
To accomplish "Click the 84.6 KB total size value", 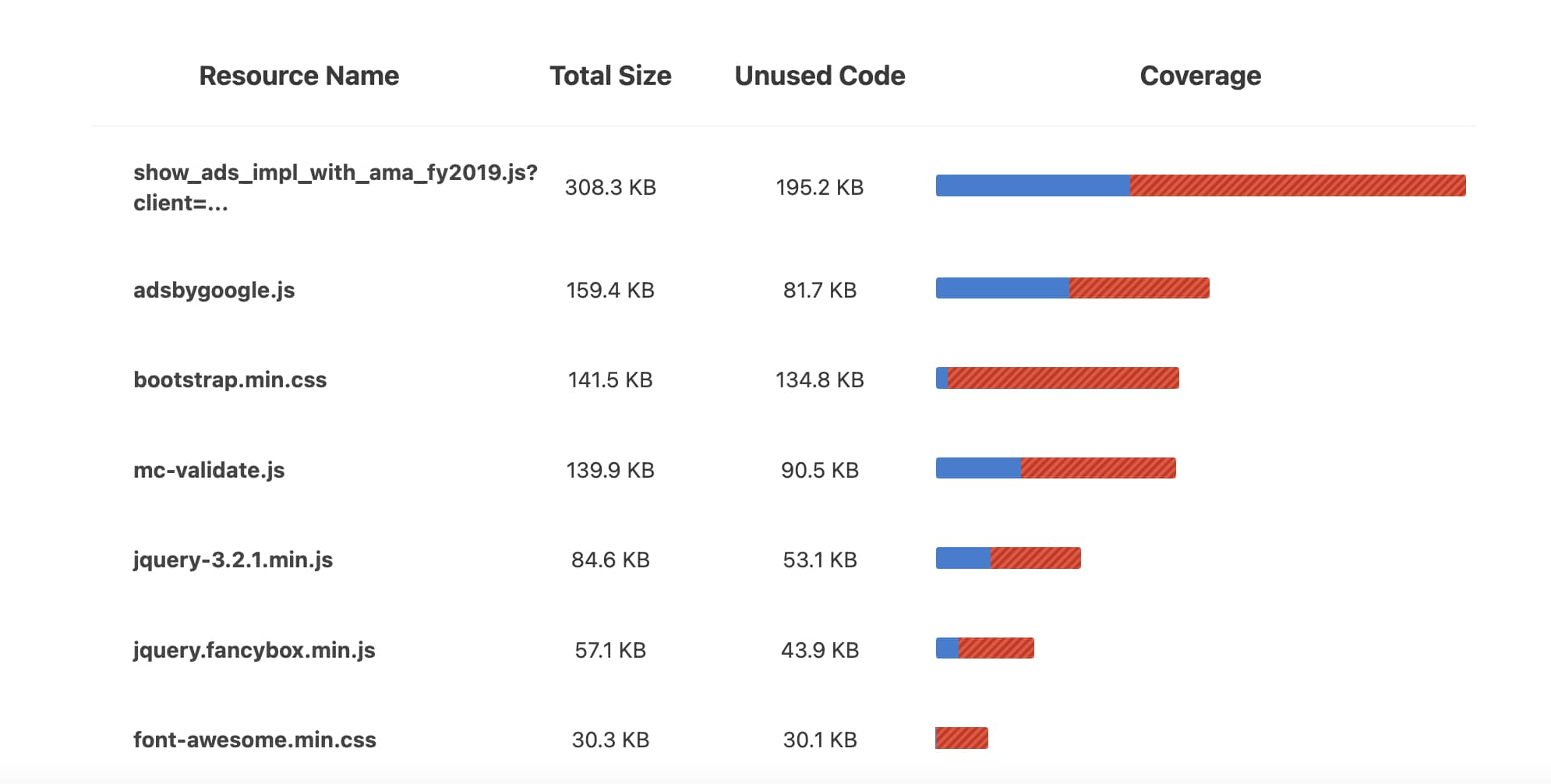I will tap(610, 560).
